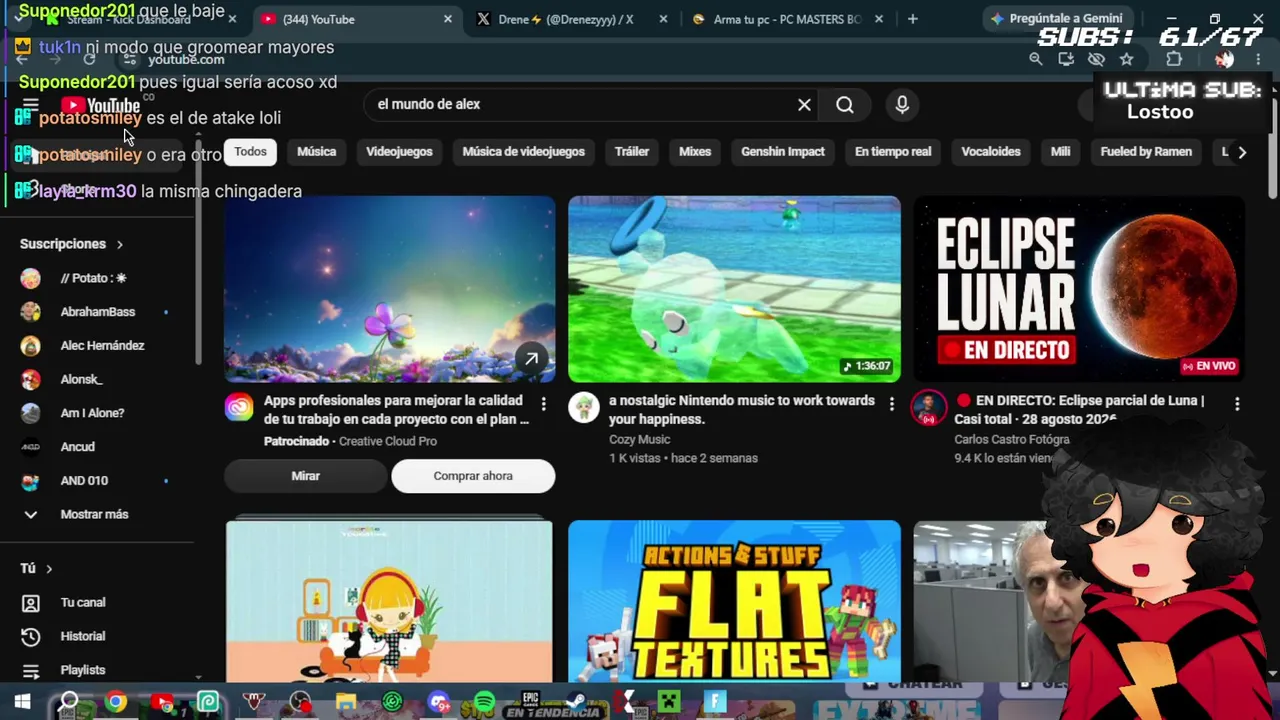This screenshot has height=720, width=1280.
Task: Select the Música filter chip
Action: pos(316,152)
